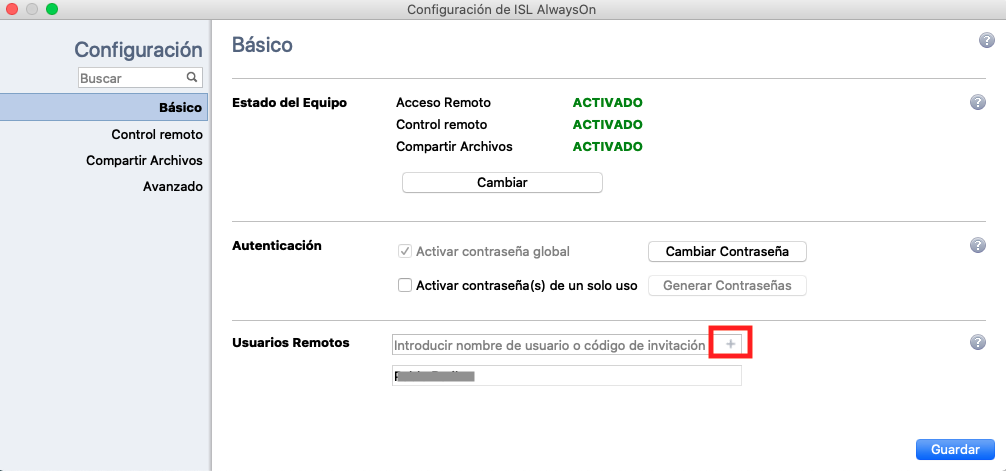Screen dimensions: 1006x471
Task: Click the search magnifier in Buscar field
Action: click(x=191, y=78)
